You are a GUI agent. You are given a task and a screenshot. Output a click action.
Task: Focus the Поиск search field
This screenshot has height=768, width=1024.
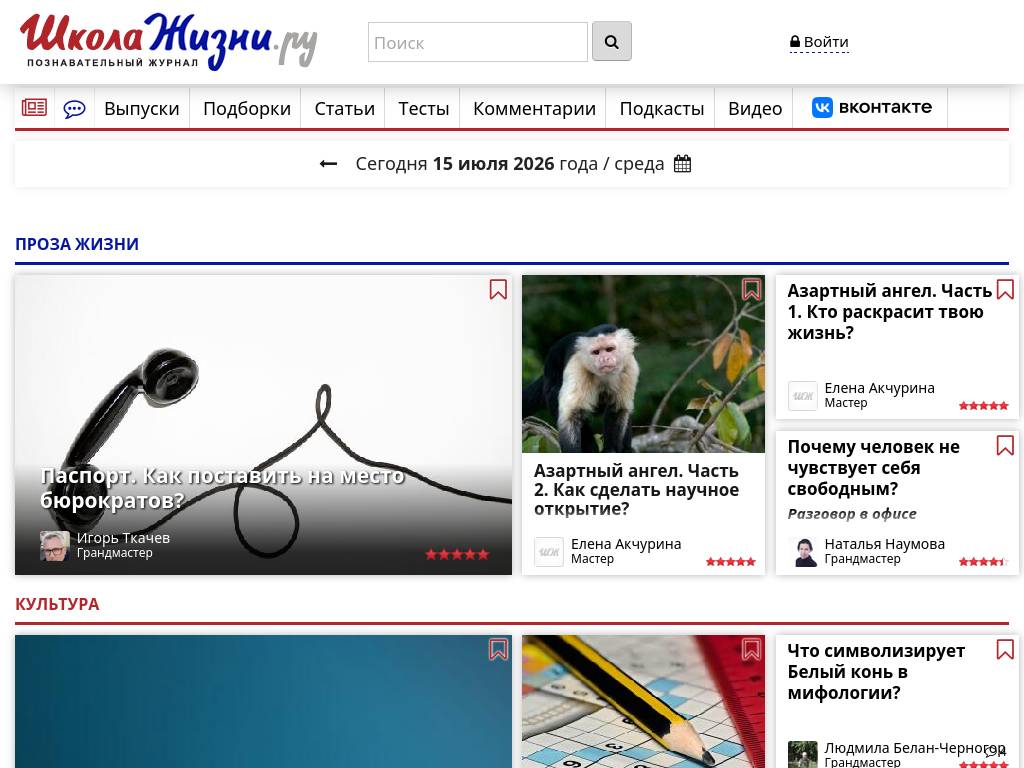tap(477, 42)
